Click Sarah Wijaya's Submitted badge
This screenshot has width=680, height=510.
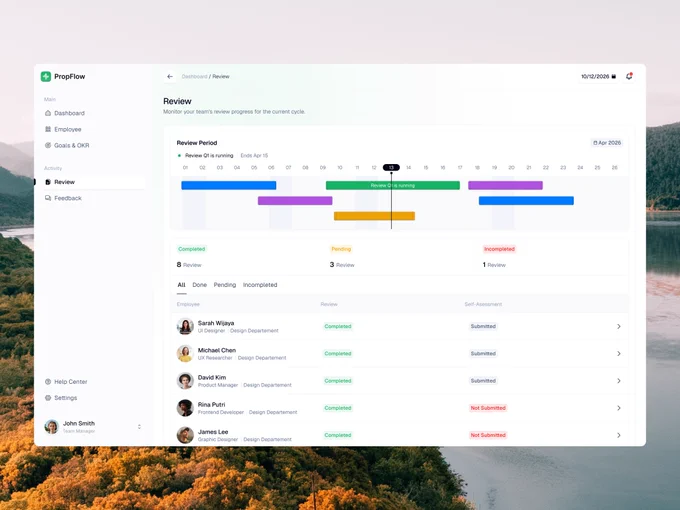coord(483,327)
